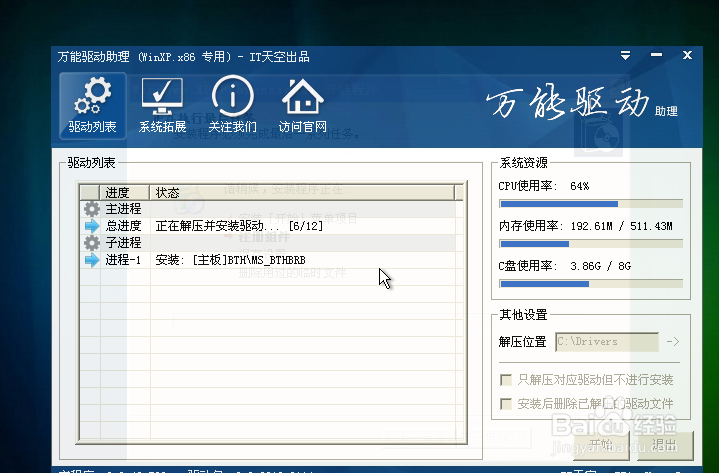Click the blue arrow icon beside 进程-1
Viewport: 719px width, 473px height.
coord(92,260)
